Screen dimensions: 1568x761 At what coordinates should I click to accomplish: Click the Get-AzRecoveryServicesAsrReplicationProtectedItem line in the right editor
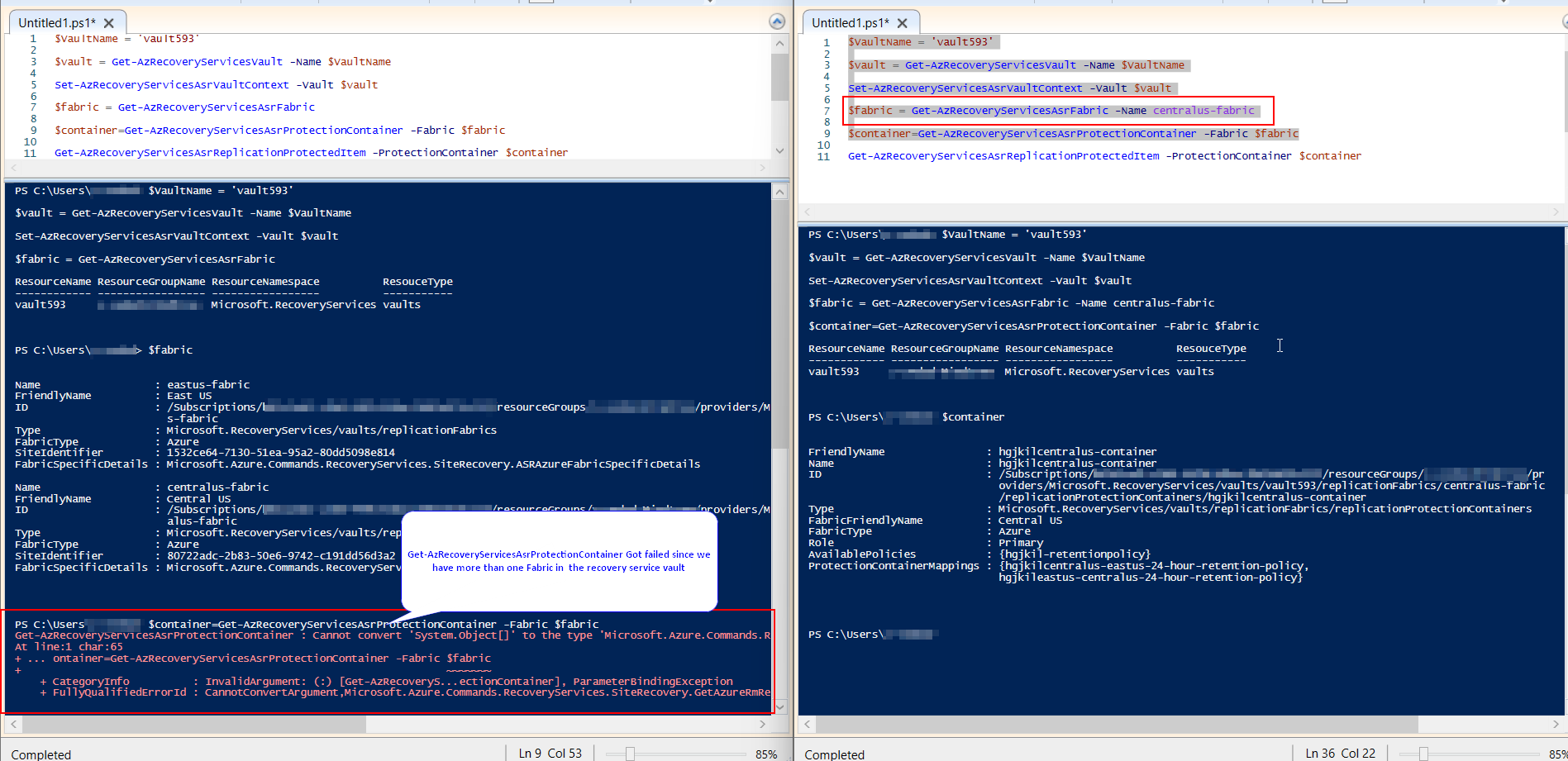pyautogui.click(x=1104, y=156)
